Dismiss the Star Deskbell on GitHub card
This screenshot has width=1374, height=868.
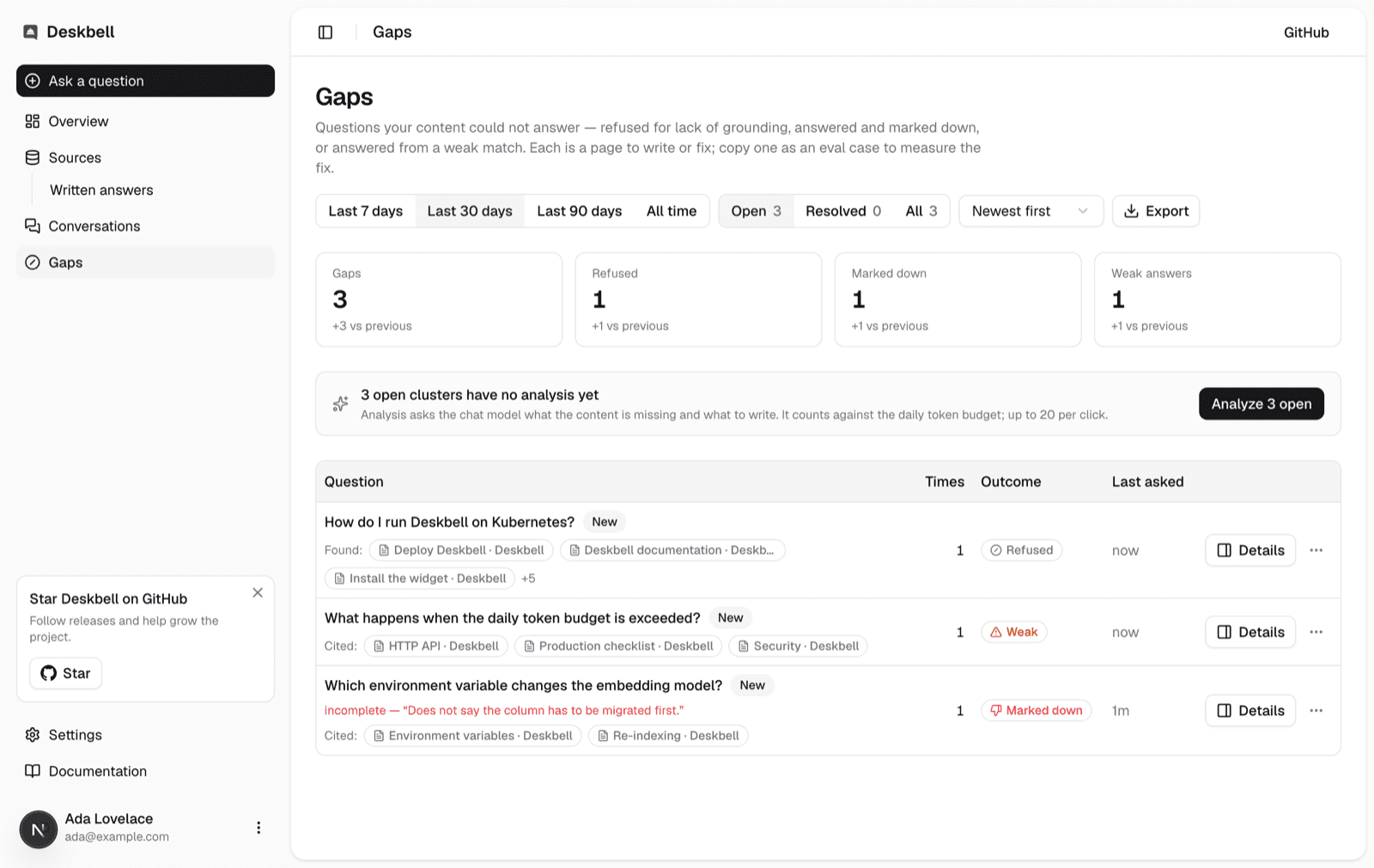click(258, 593)
